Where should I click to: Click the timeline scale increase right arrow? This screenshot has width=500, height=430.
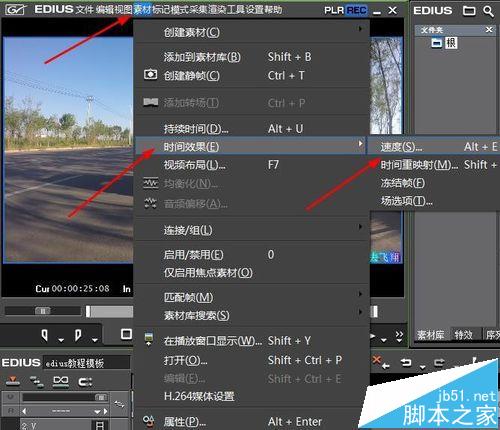point(106,411)
